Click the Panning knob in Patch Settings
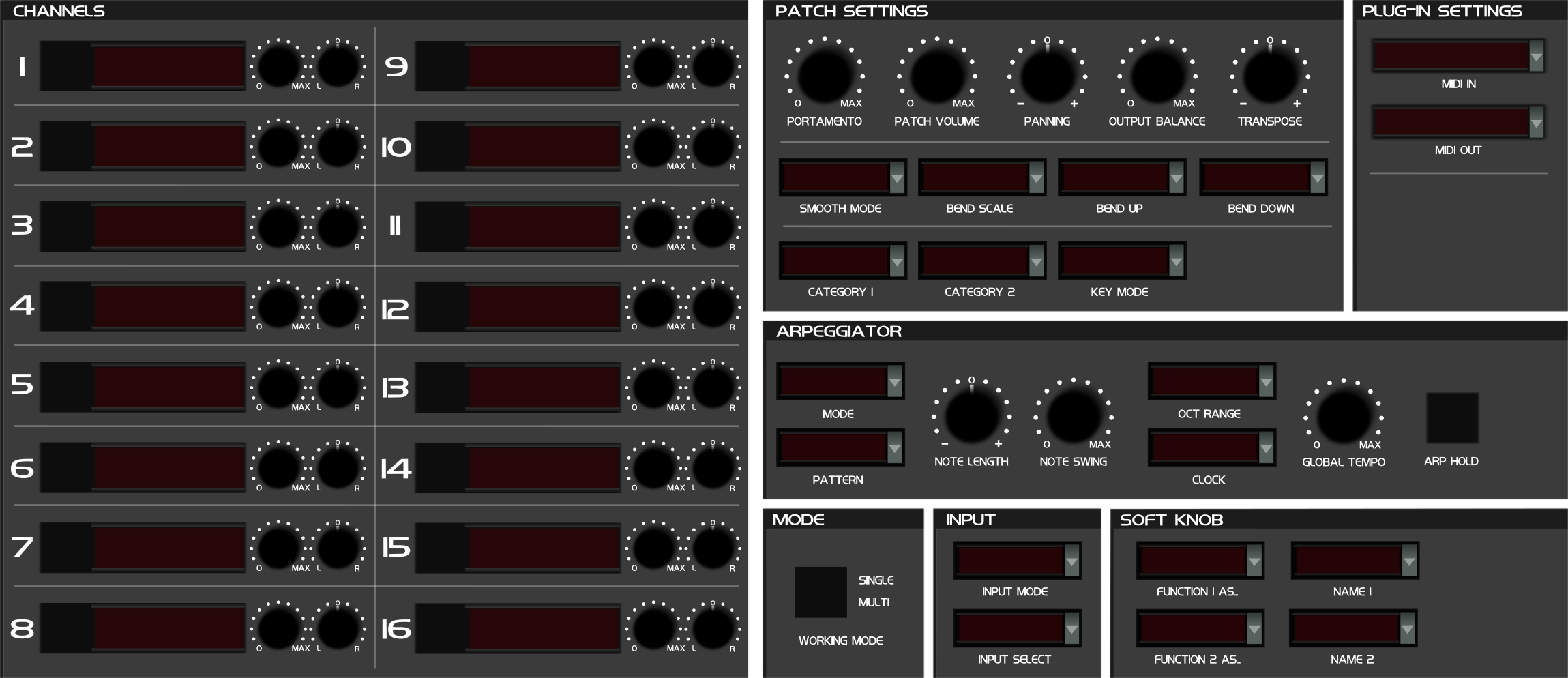 (x=1048, y=75)
